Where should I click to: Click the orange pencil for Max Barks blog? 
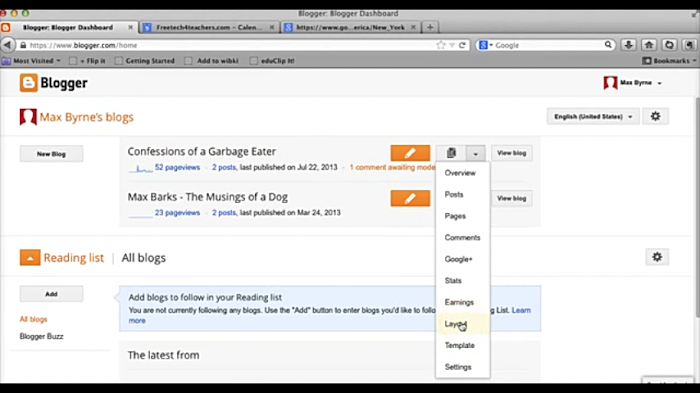pos(410,198)
